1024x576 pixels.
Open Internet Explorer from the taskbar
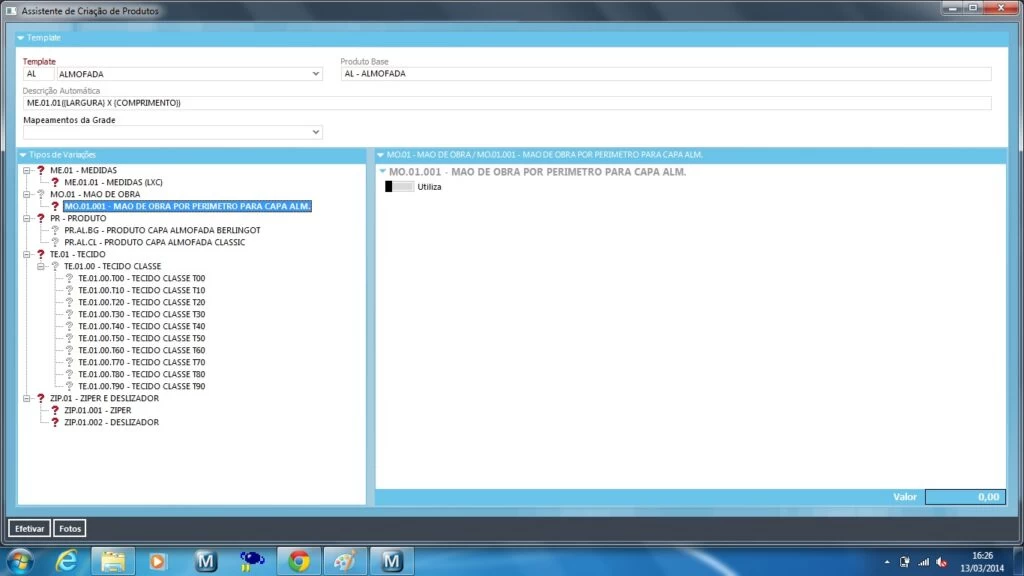pyautogui.click(x=67, y=561)
